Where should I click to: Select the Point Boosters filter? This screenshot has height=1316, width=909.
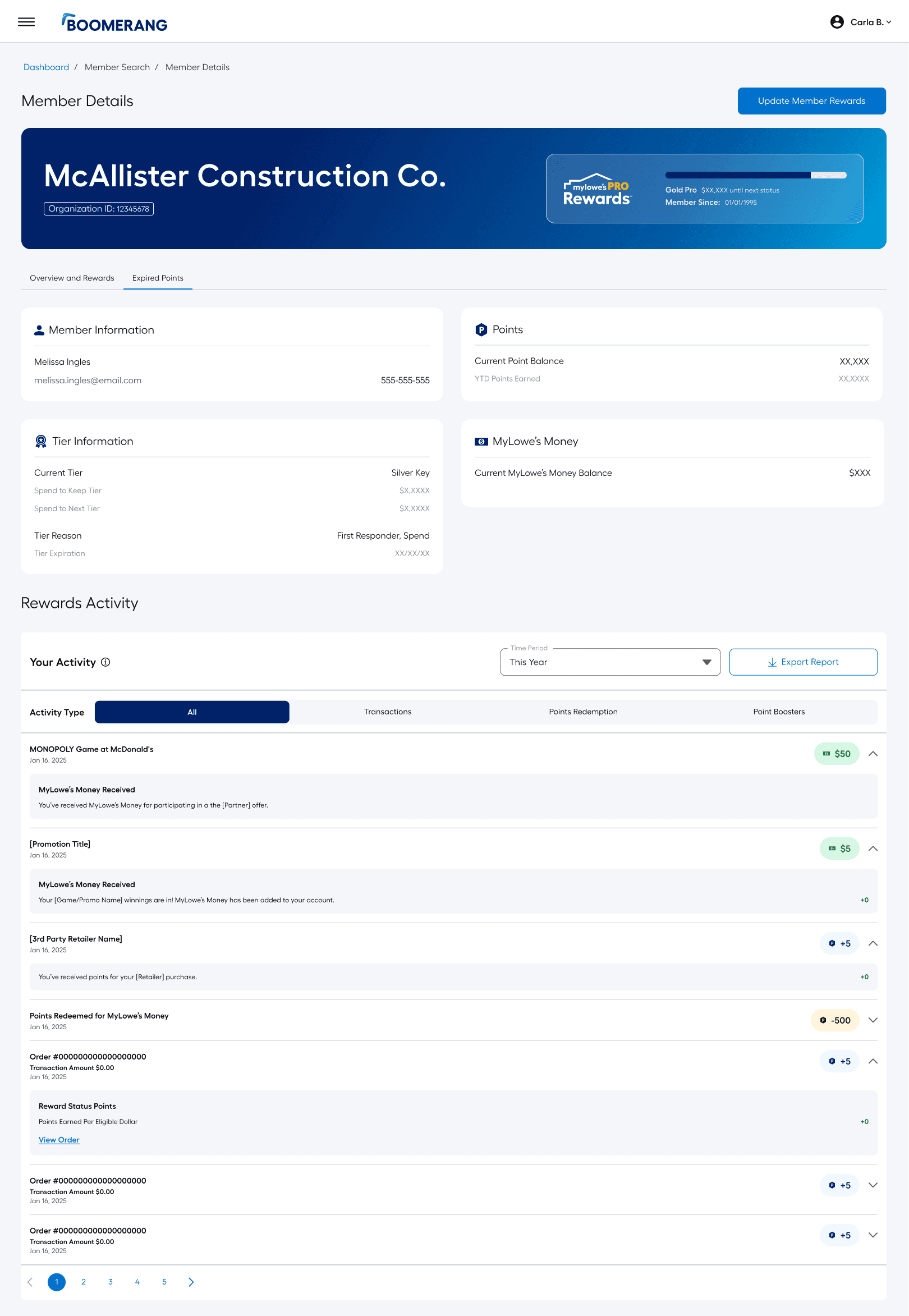tap(779, 712)
